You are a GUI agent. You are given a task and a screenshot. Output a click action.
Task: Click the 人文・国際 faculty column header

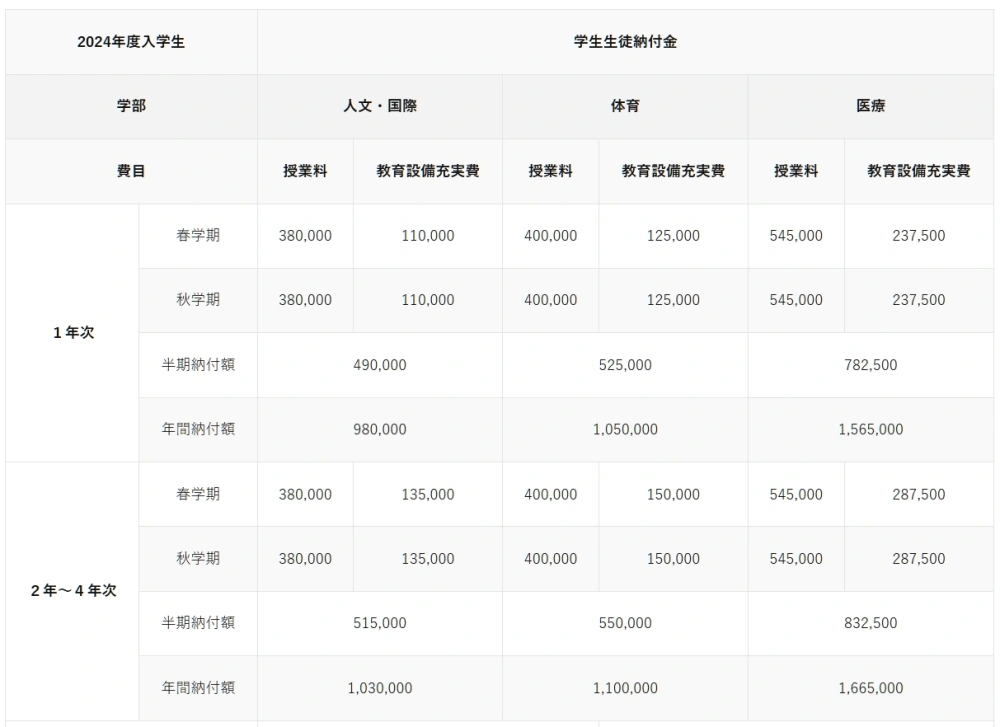click(x=379, y=106)
